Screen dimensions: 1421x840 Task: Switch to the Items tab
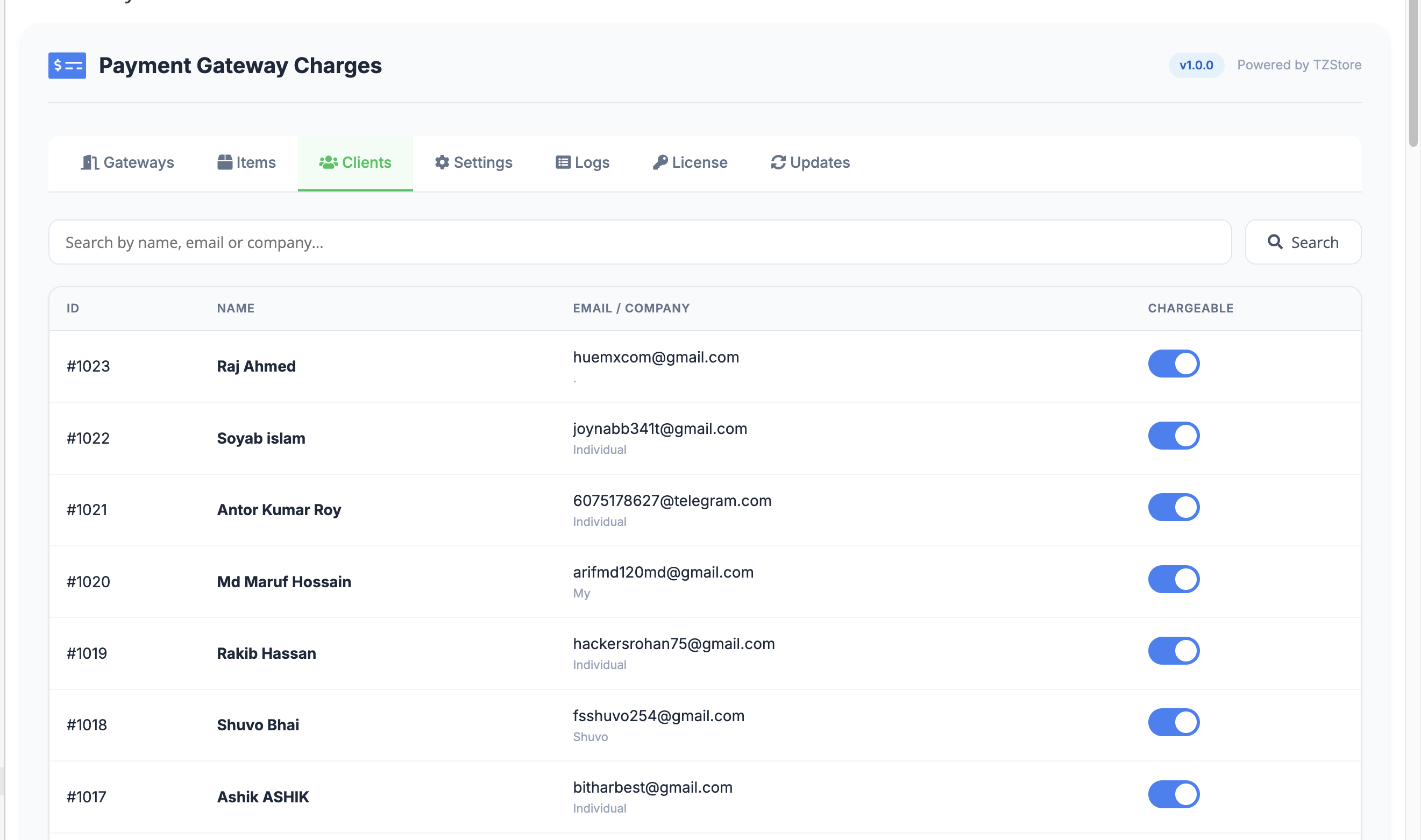[x=247, y=162]
